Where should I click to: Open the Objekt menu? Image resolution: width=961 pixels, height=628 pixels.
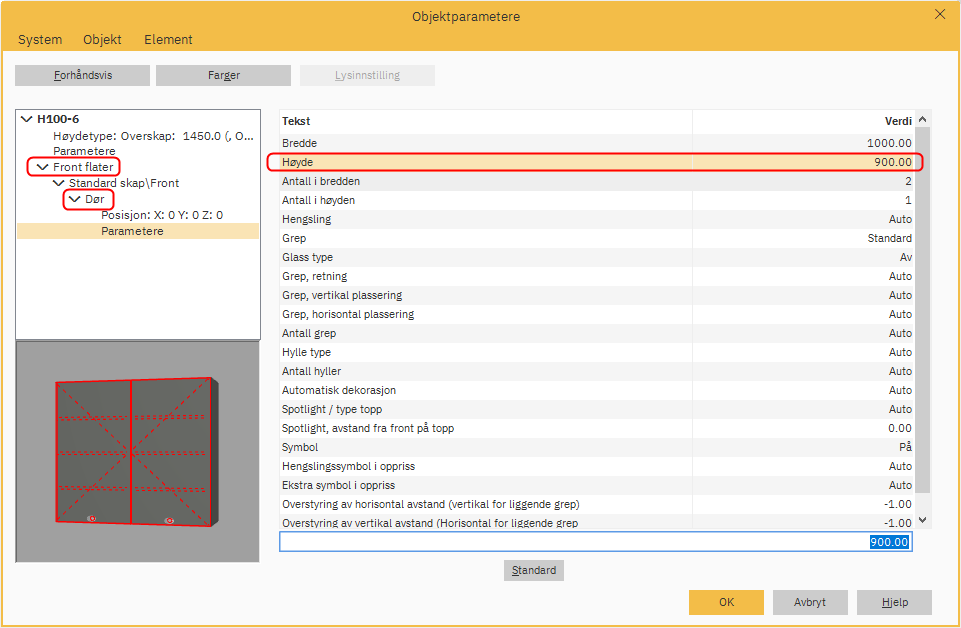[102, 40]
